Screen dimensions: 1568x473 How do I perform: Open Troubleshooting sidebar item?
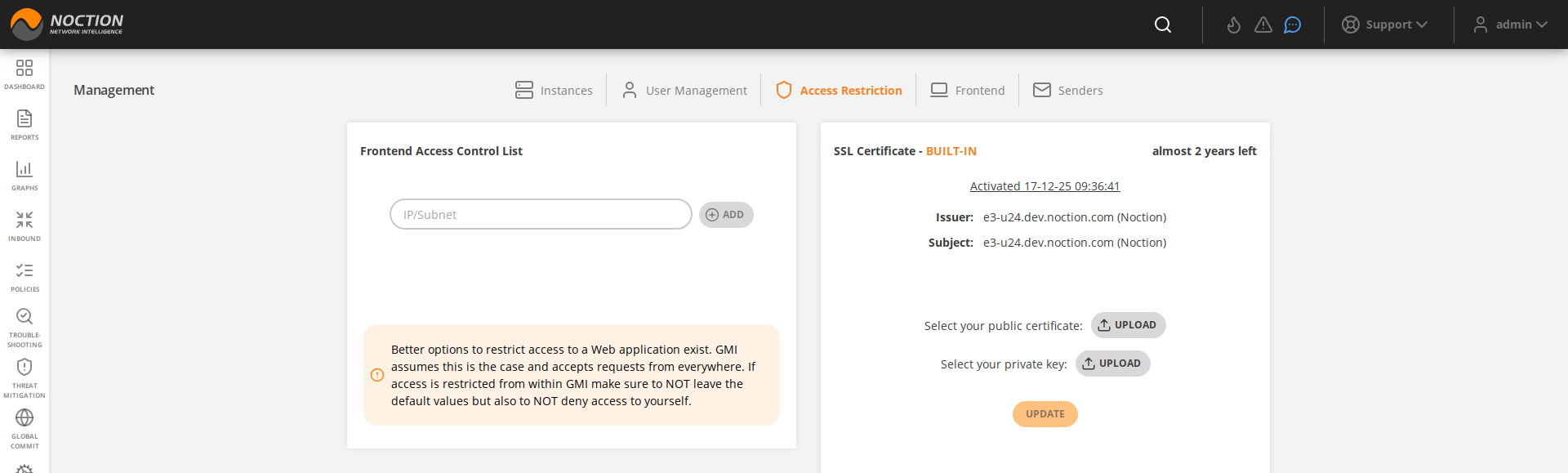[24, 327]
